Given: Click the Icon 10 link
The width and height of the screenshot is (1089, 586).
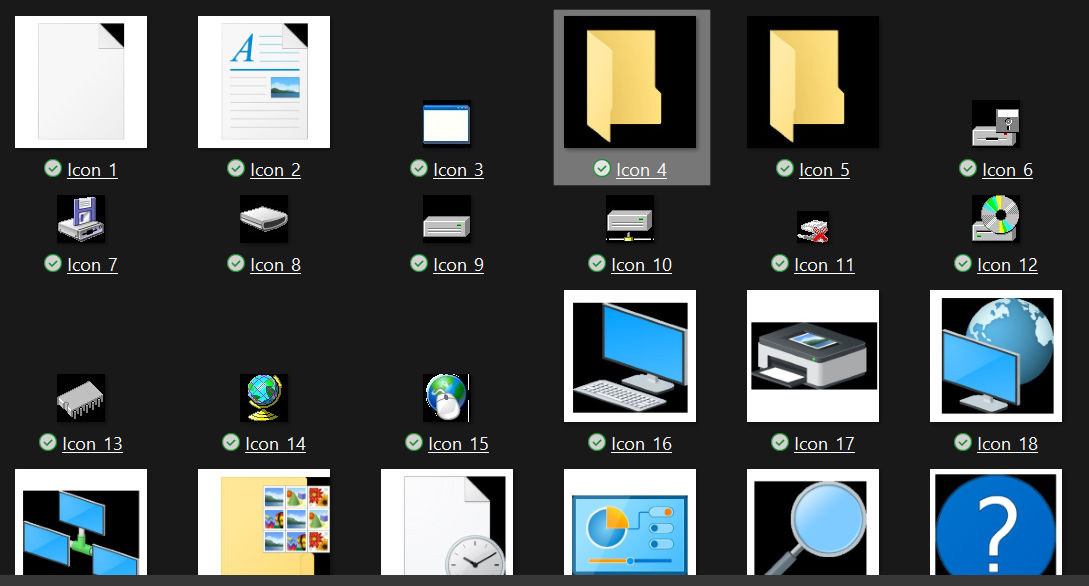Looking at the screenshot, I should (640, 264).
